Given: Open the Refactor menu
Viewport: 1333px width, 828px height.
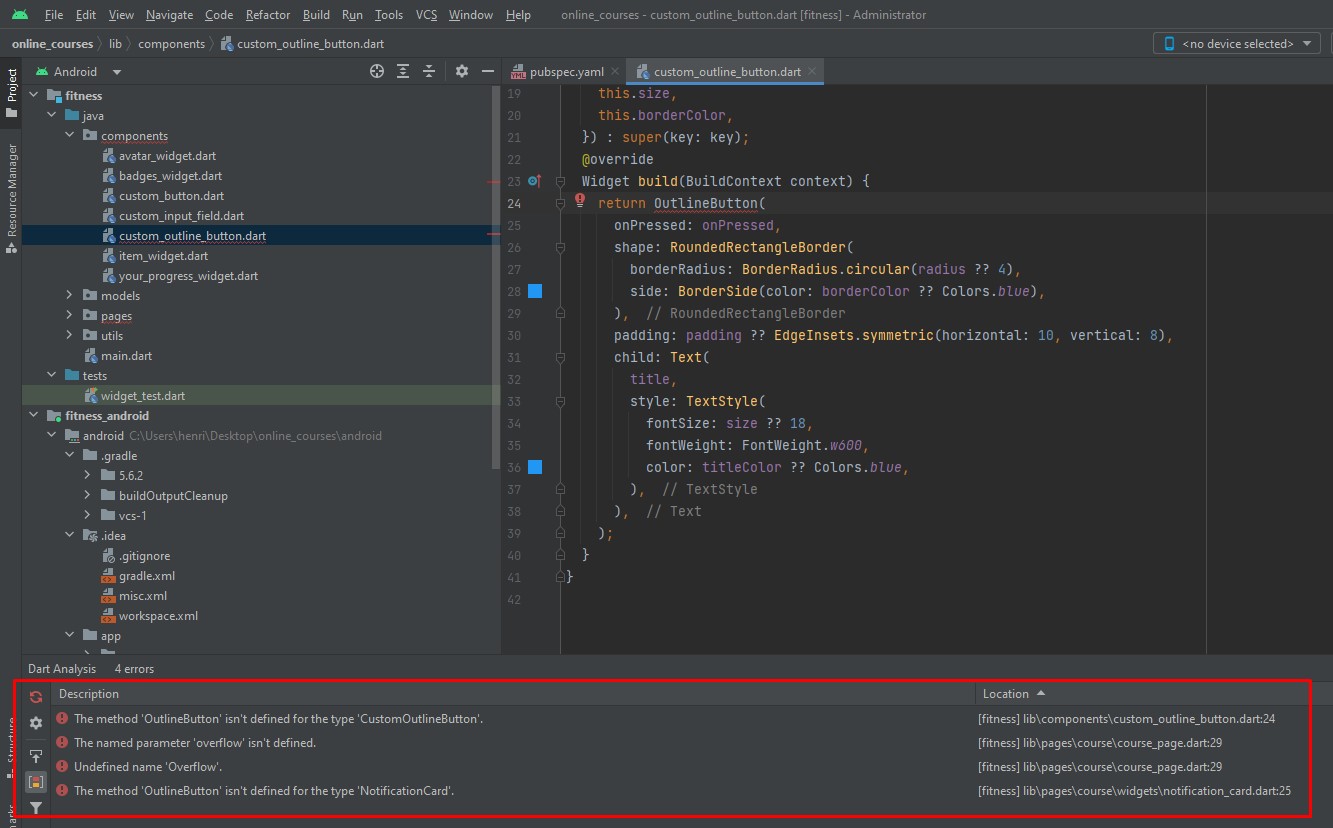Looking at the screenshot, I should click(x=268, y=15).
